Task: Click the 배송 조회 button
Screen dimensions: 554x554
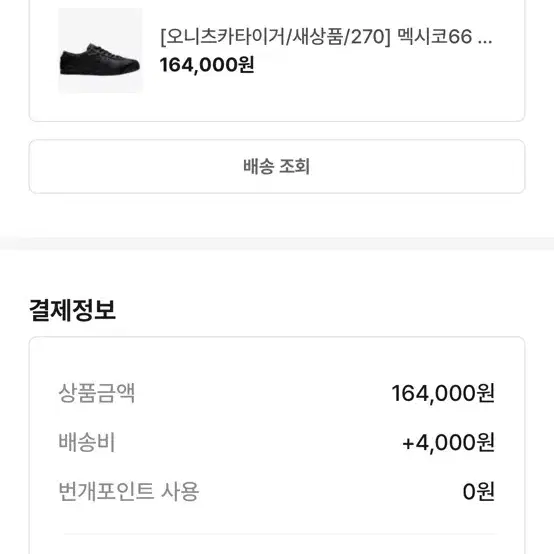Action: [x=277, y=166]
